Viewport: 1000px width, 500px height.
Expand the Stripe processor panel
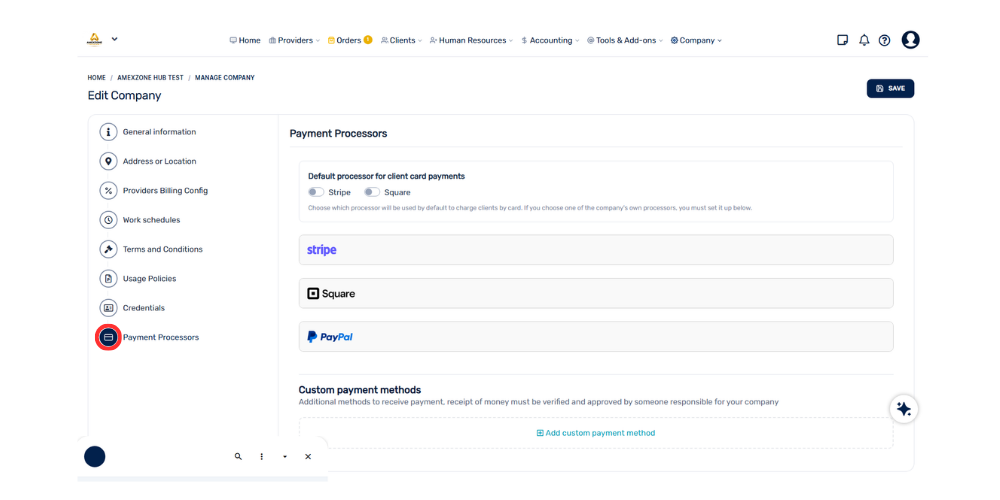click(596, 250)
